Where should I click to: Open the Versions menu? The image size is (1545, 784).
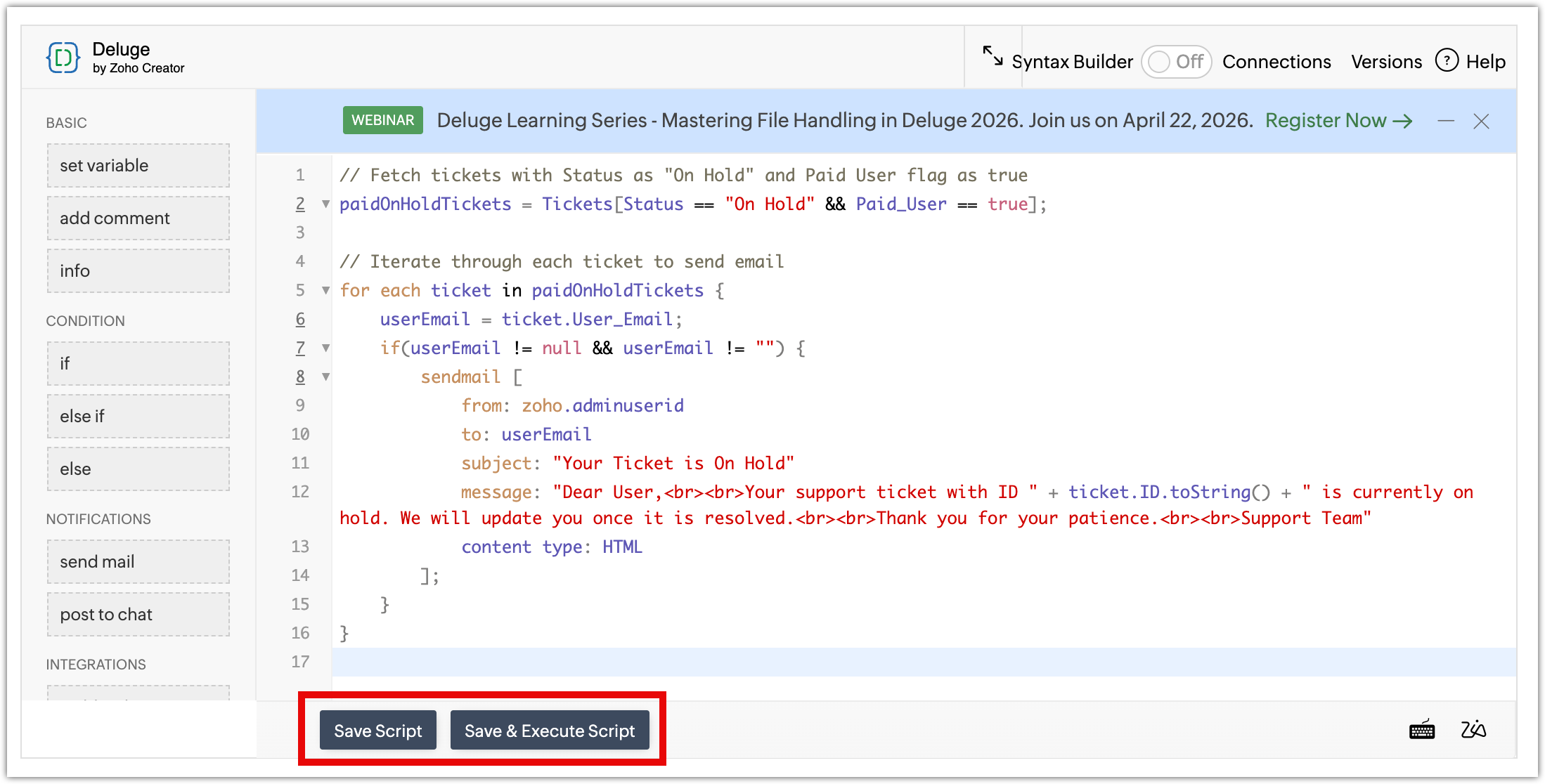[1386, 62]
